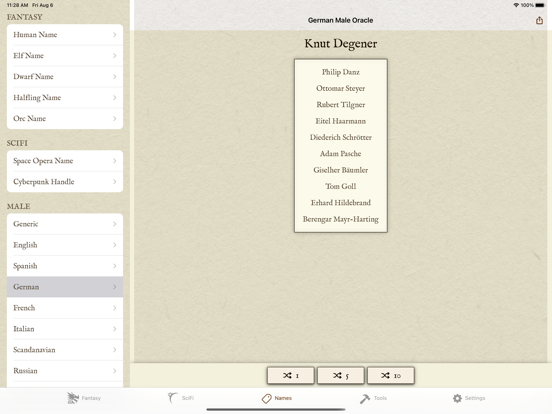Tap the share icon in top bar

point(539,20)
